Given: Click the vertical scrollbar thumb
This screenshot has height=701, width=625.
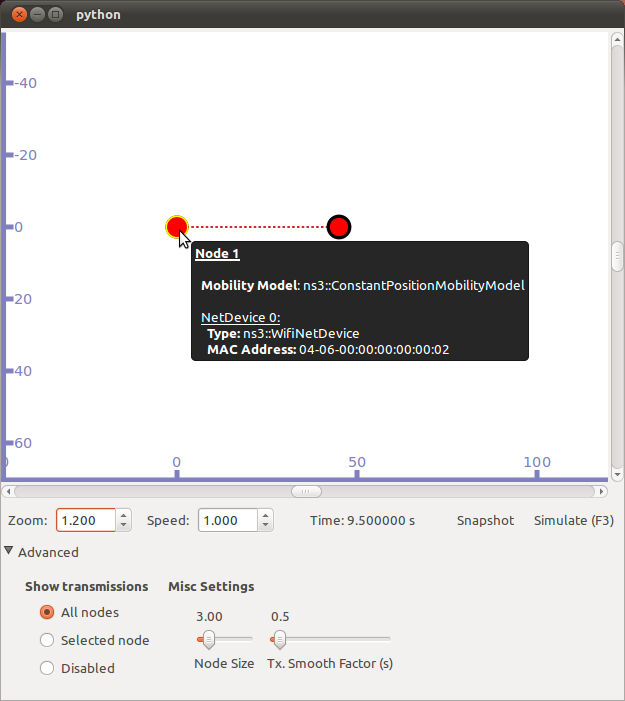Looking at the screenshot, I should pyautogui.click(x=617, y=256).
